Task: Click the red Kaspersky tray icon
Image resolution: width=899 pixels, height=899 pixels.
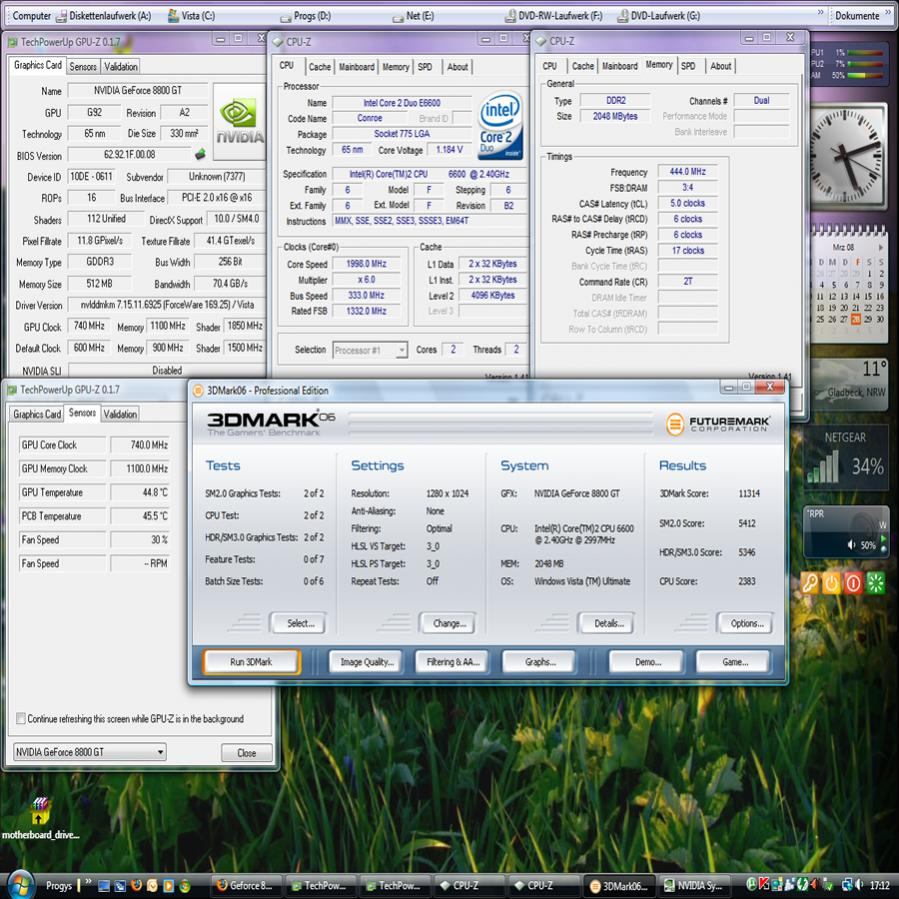Action: pyautogui.click(x=764, y=885)
